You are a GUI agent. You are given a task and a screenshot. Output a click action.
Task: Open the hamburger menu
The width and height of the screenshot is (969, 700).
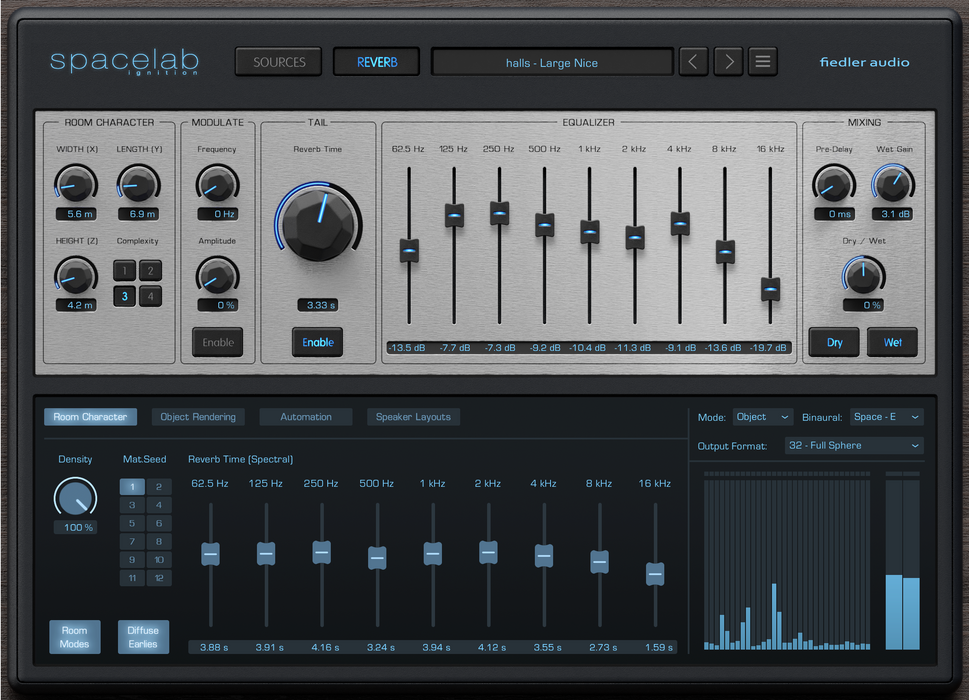coord(762,61)
